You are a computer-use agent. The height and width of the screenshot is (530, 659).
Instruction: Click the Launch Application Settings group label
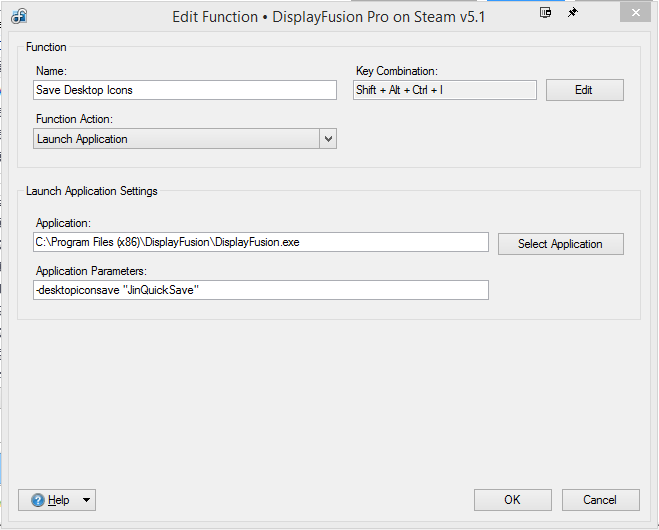pos(92,191)
